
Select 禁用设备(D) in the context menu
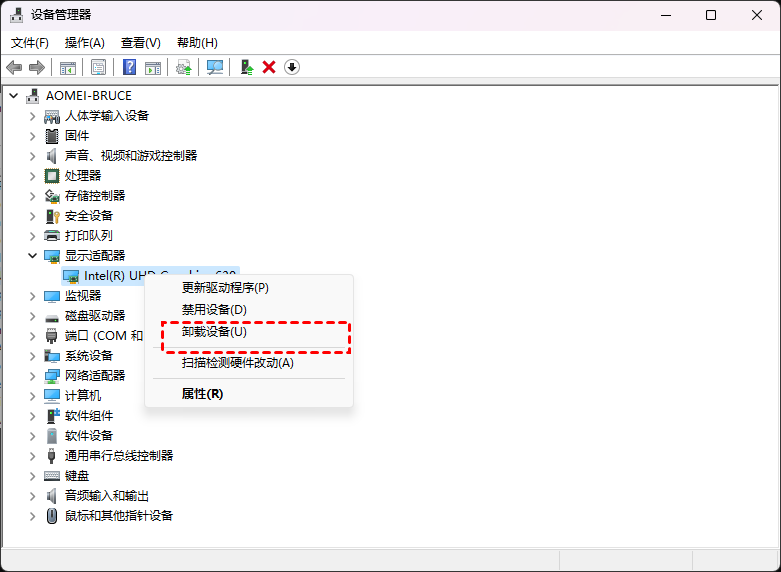point(214,310)
